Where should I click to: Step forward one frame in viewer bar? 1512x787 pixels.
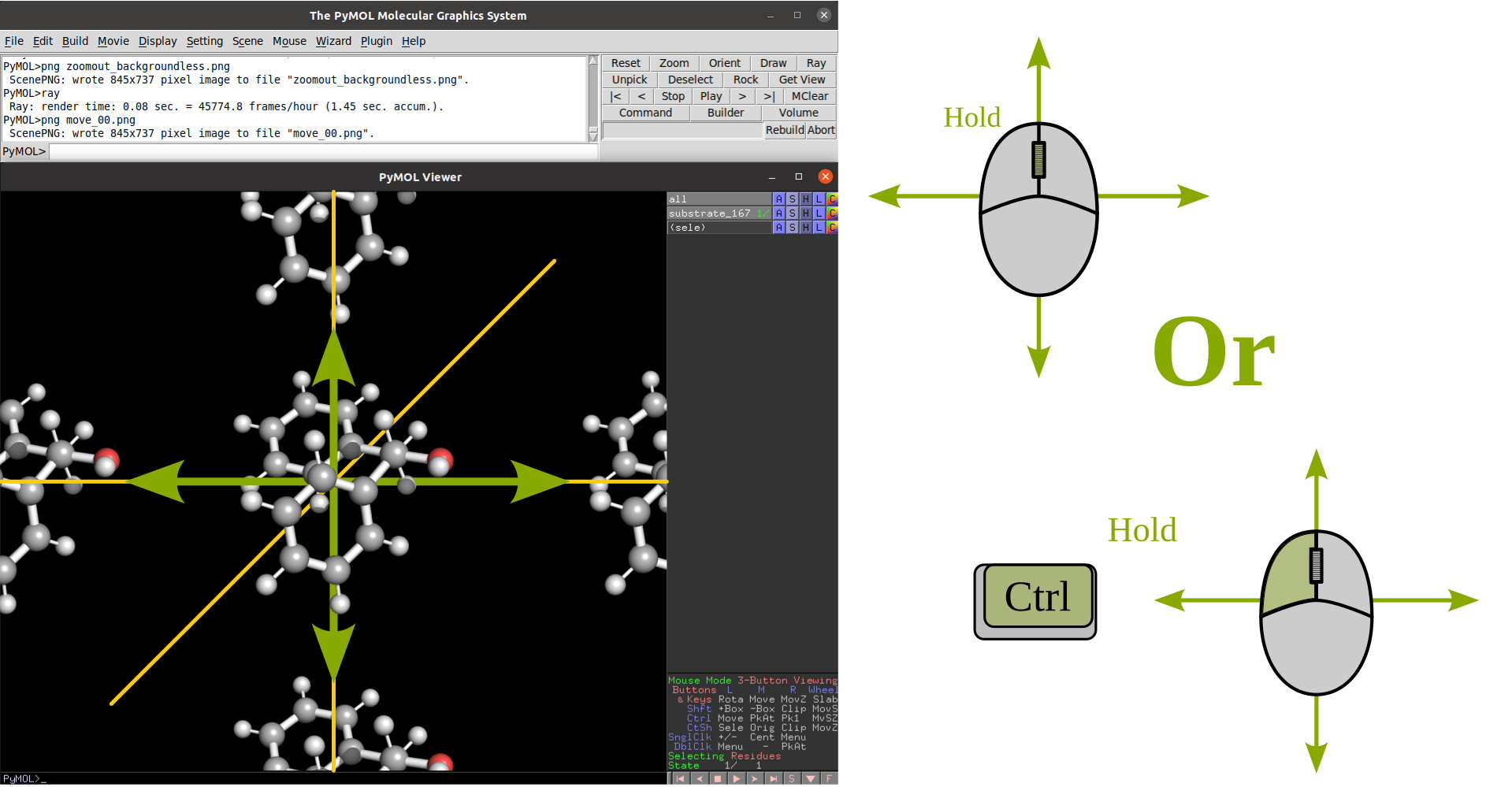click(x=754, y=778)
